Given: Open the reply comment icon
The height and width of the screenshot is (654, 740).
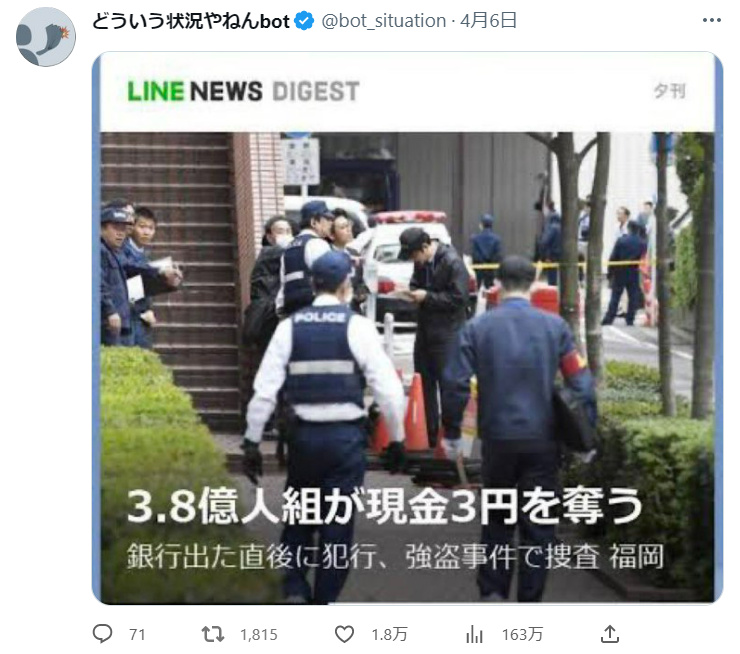Looking at the screenshot, I should [102, 634].
